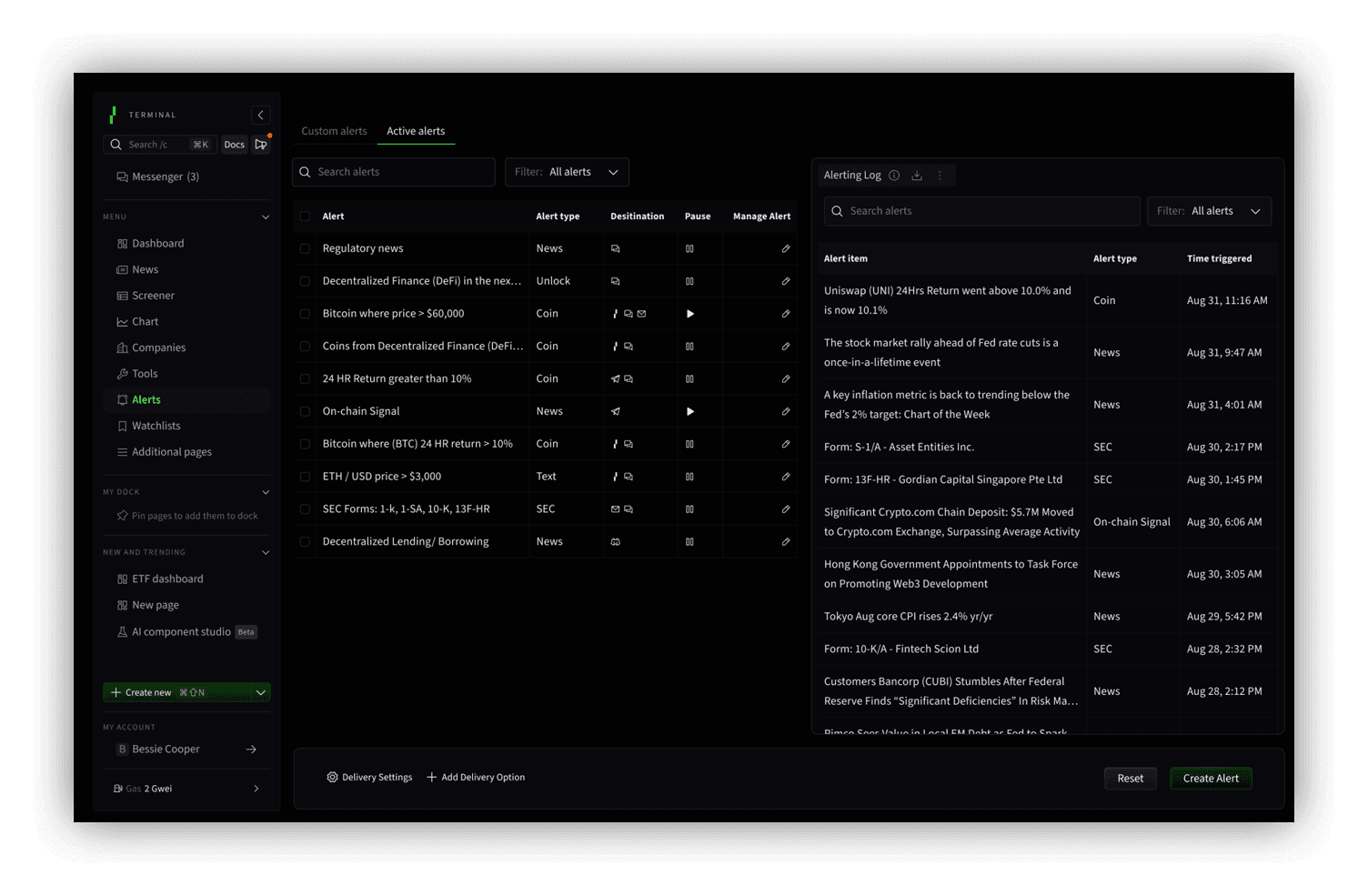The width and height of the screenshot is (1368, 896).
Task: Click the Create new button
Action: coord(177,692)
